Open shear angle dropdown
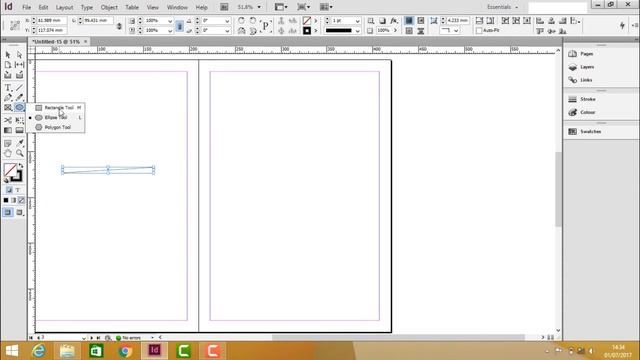Viewport: 640px width, 360px height. (x=227, y=31)
